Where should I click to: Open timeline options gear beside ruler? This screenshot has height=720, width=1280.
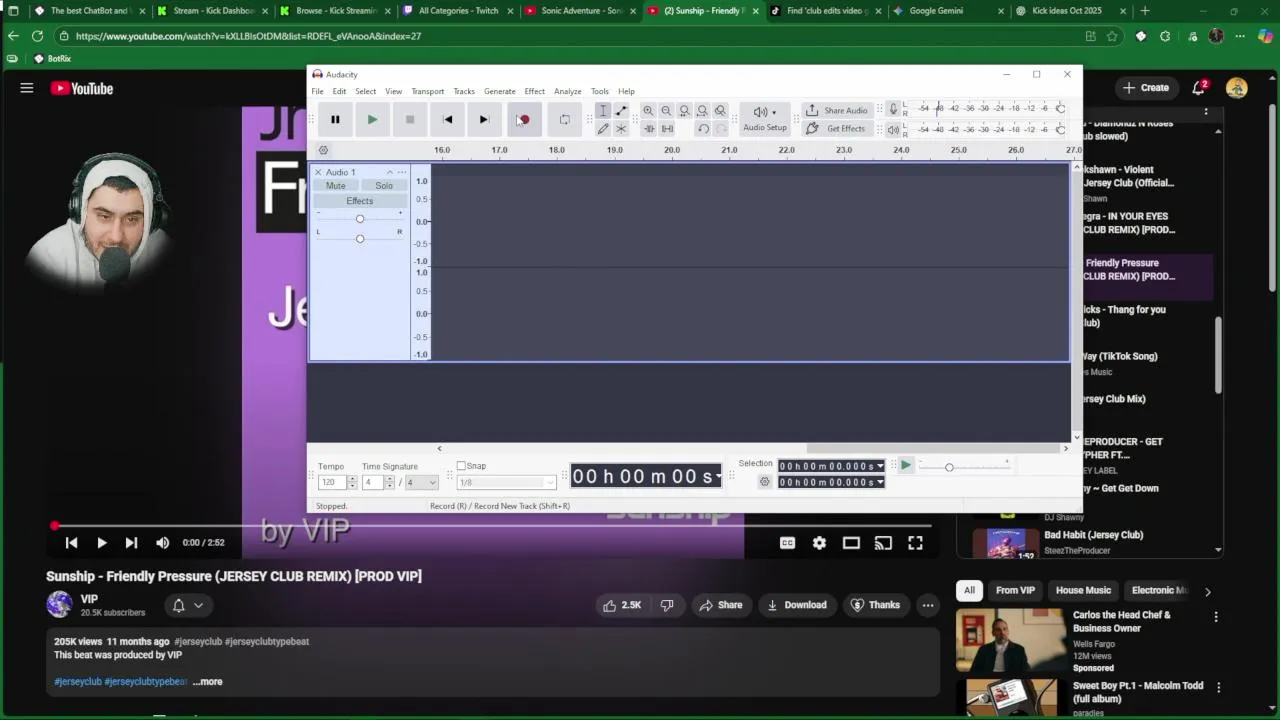coord(323,150)
